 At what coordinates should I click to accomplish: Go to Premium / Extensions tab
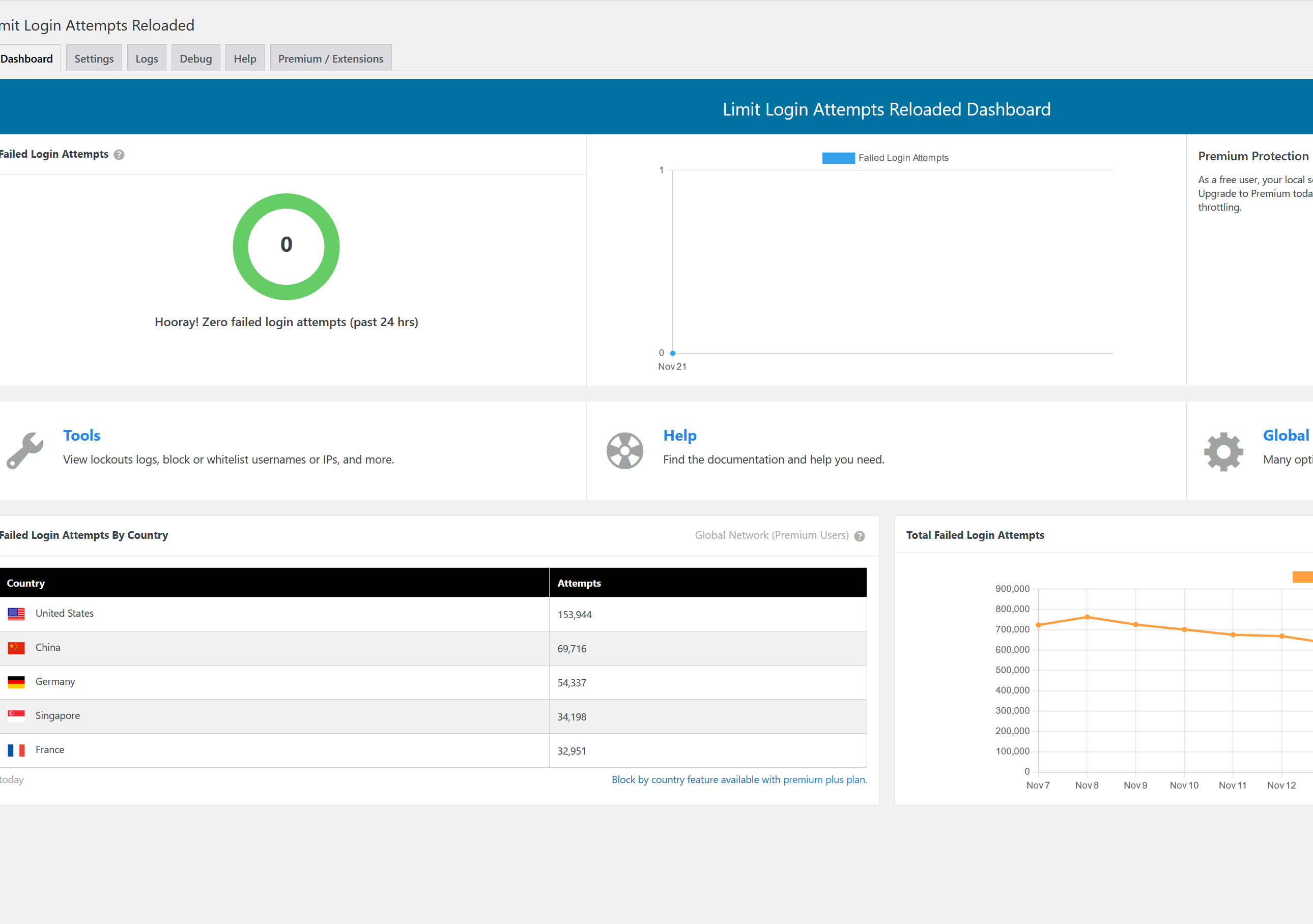pyautogui.click(x=330, y=59)
